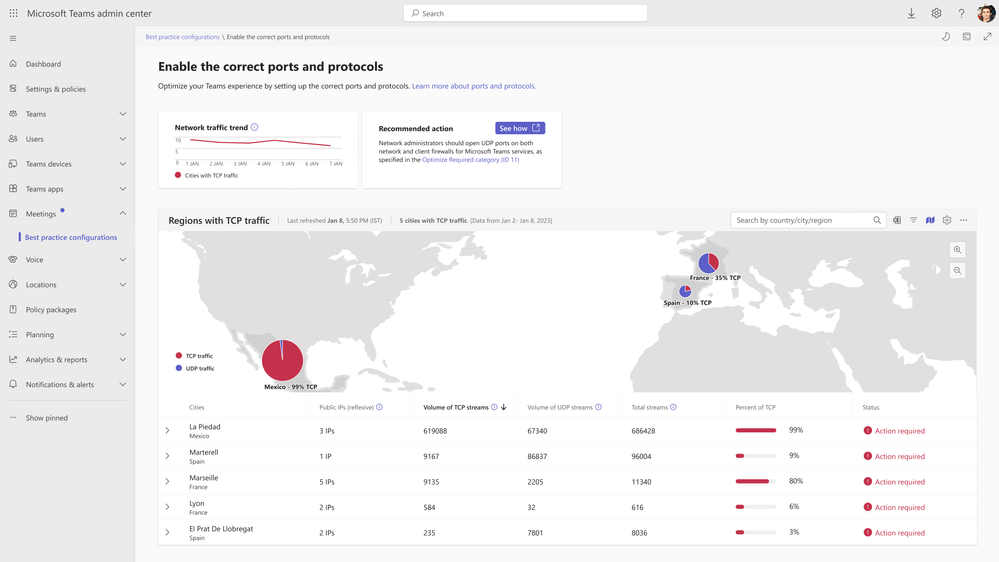This screenshot has width=999, height=562.
Task: Go to Best practice configurations breadcrumb
Action: click(x=182, y=37)
